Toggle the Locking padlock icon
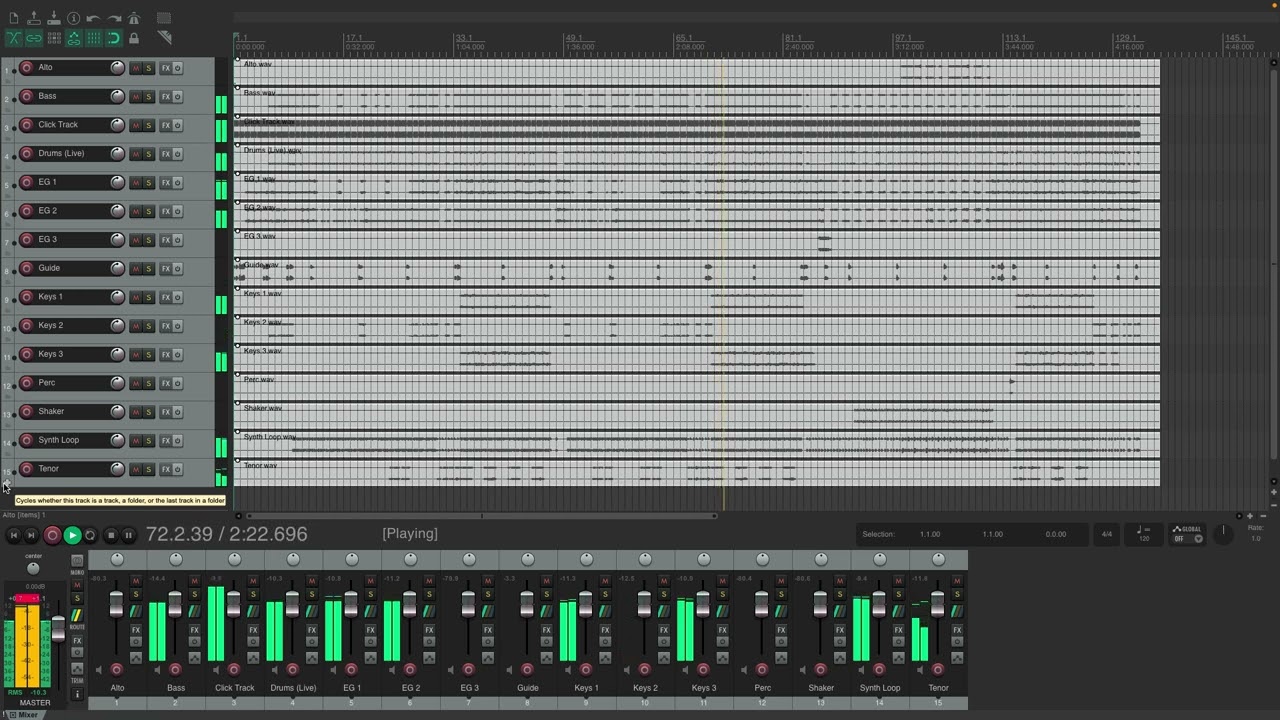Image resolution: width=1280 pixels, height=720 pixels. click(x=134, y=38)
